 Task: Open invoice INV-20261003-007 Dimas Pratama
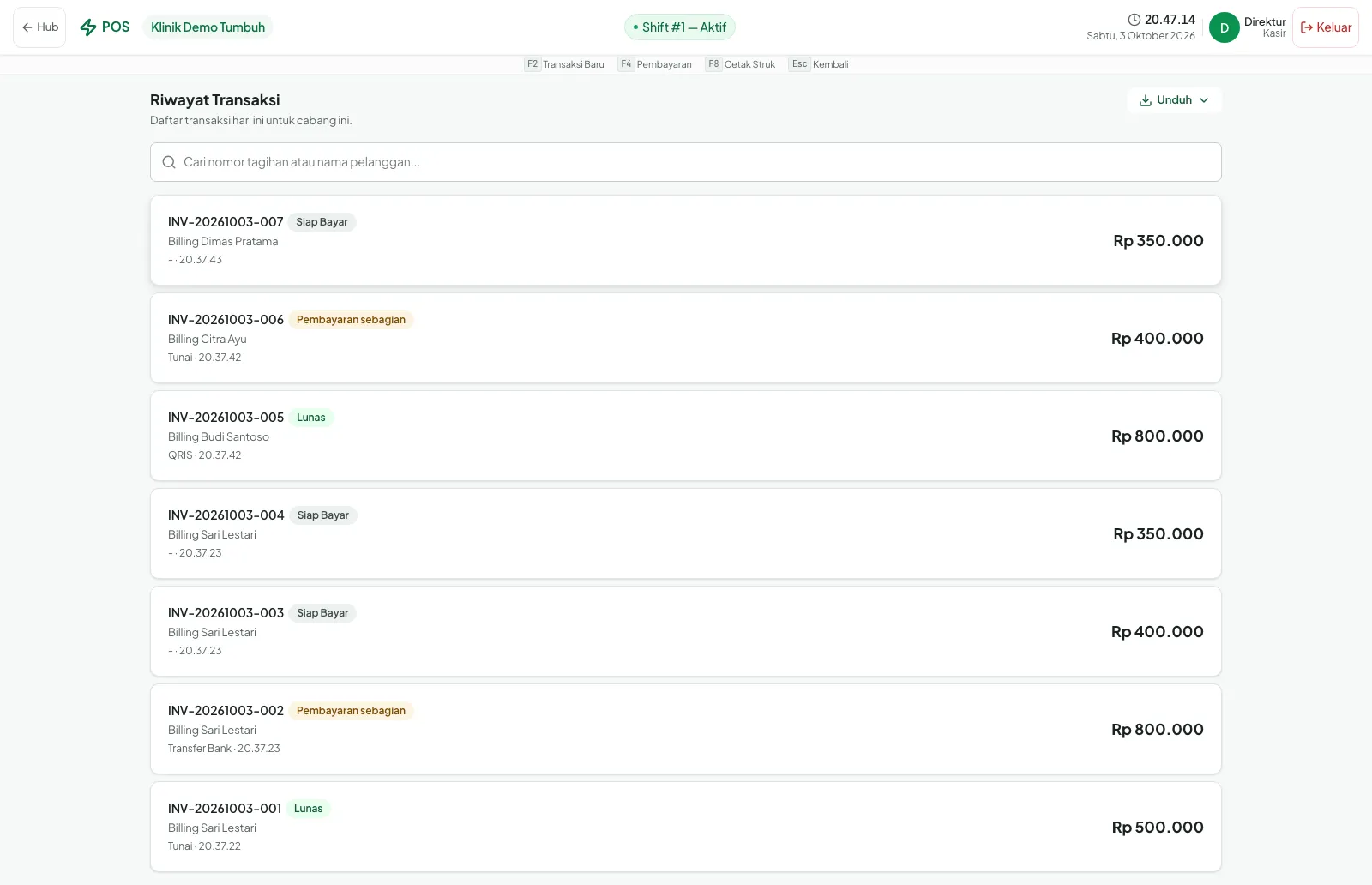coord(686,240)
